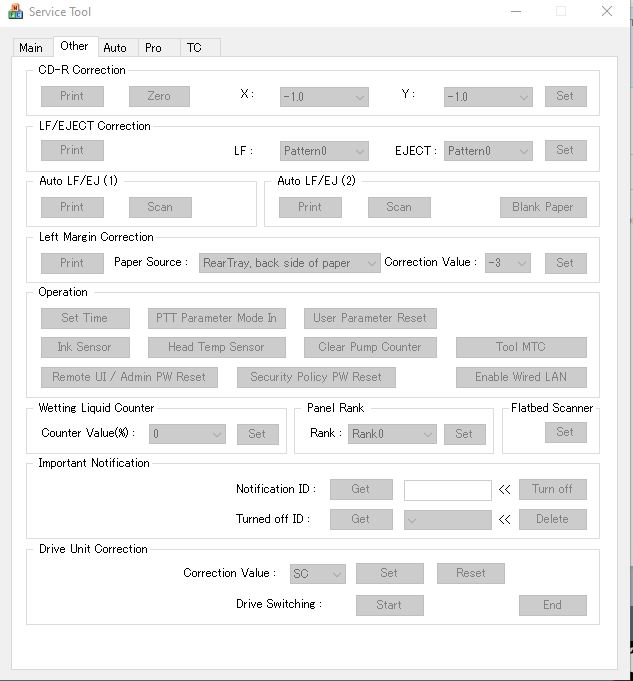Switch to the Main tab
This screenshot has width=633, height=681.
click(31, 48)
